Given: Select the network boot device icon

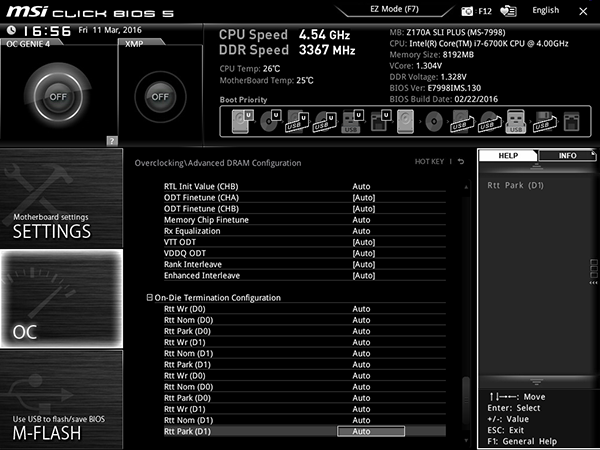Looking at the screenshot, I should pos(571,122).
